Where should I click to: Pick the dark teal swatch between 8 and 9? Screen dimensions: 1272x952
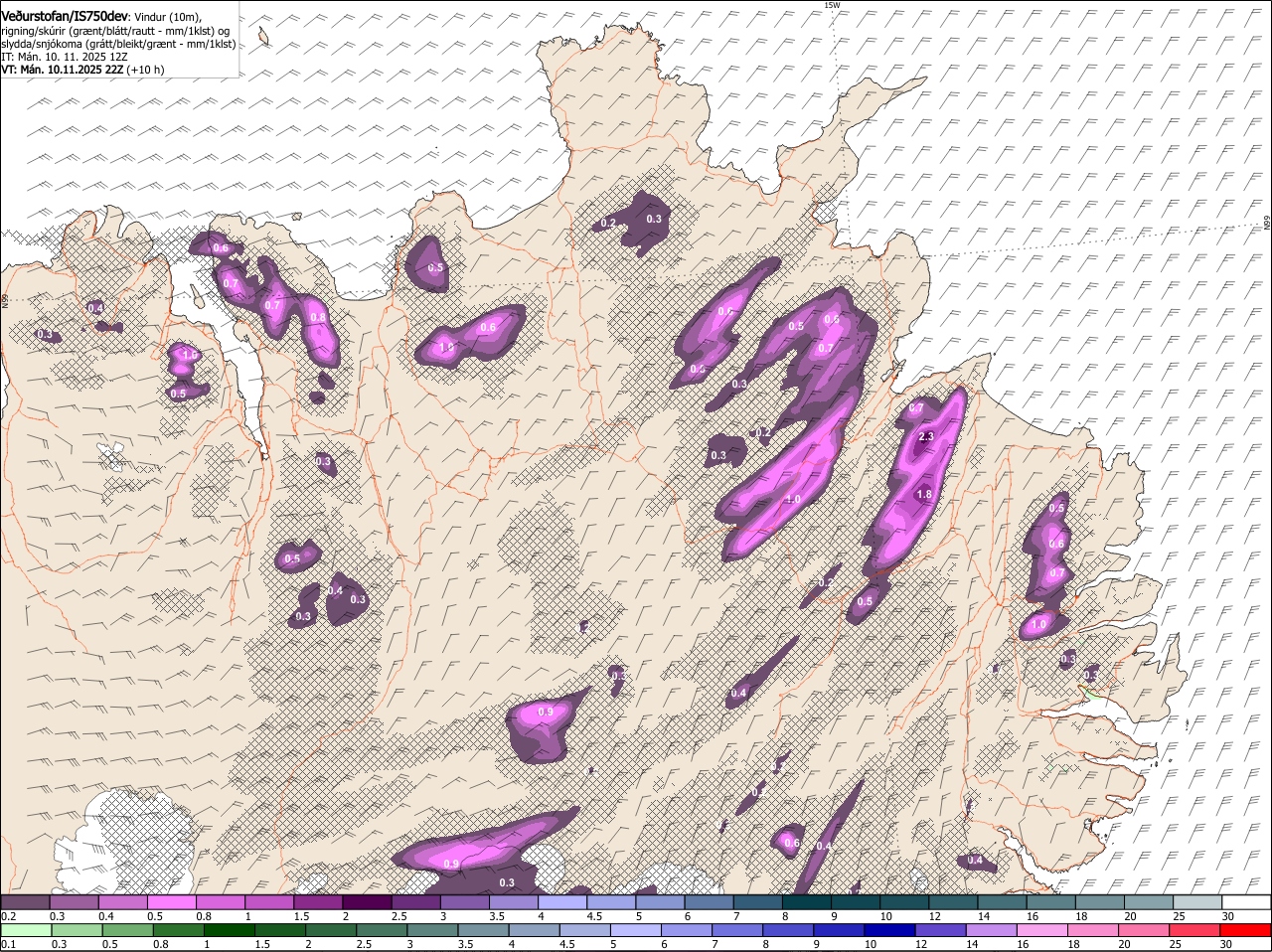pos(807,902)
